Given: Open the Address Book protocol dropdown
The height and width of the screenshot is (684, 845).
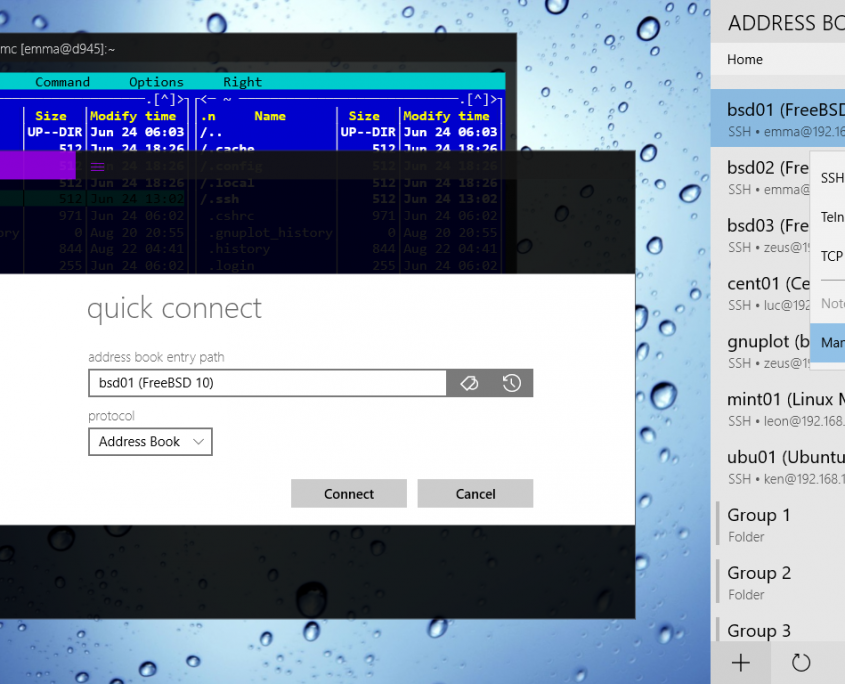Looking at the screenshot, I should [x=150, y=441].
